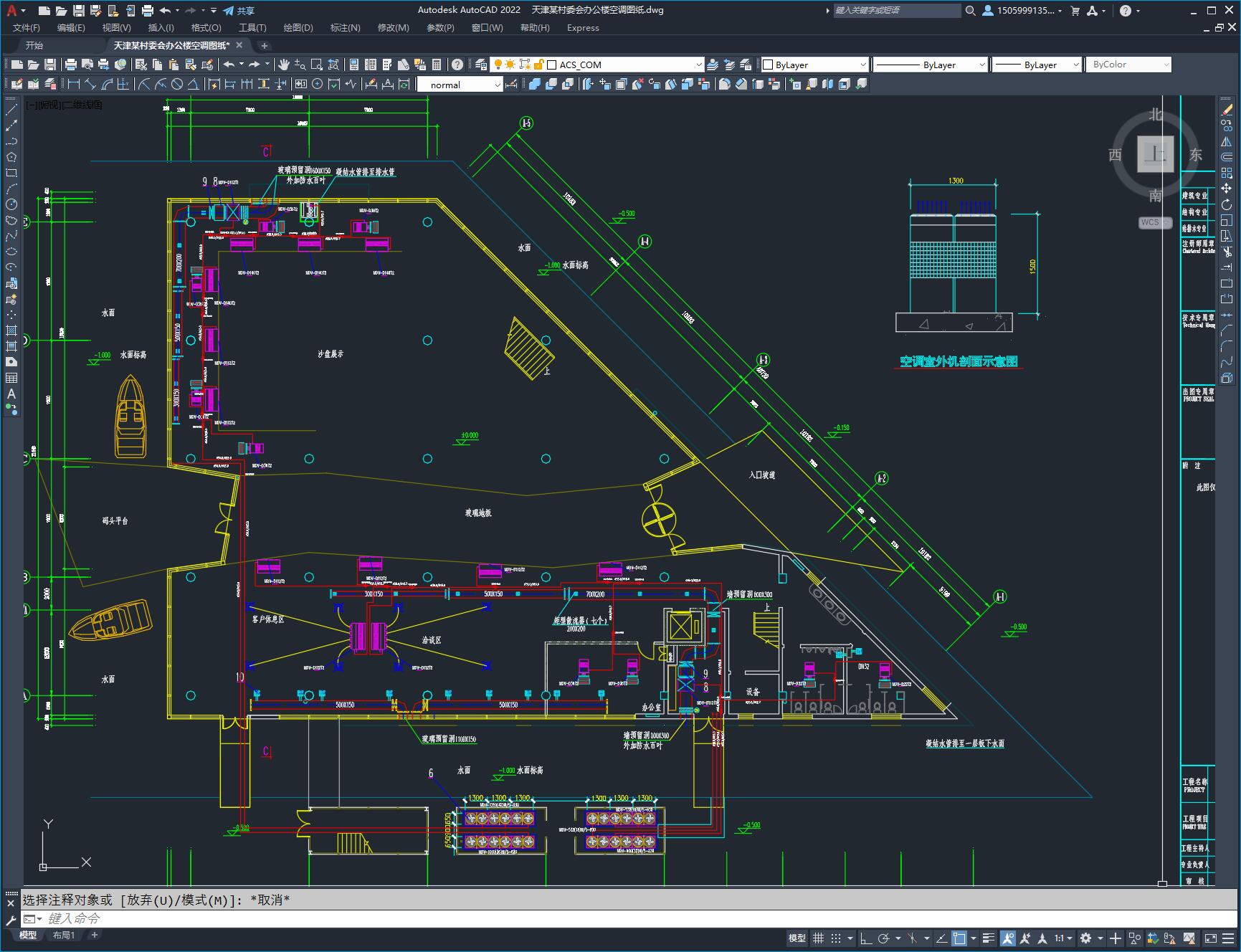Select the Linear dimension tool
Screen dimensions: 1241x952
(x=73, y=85)
